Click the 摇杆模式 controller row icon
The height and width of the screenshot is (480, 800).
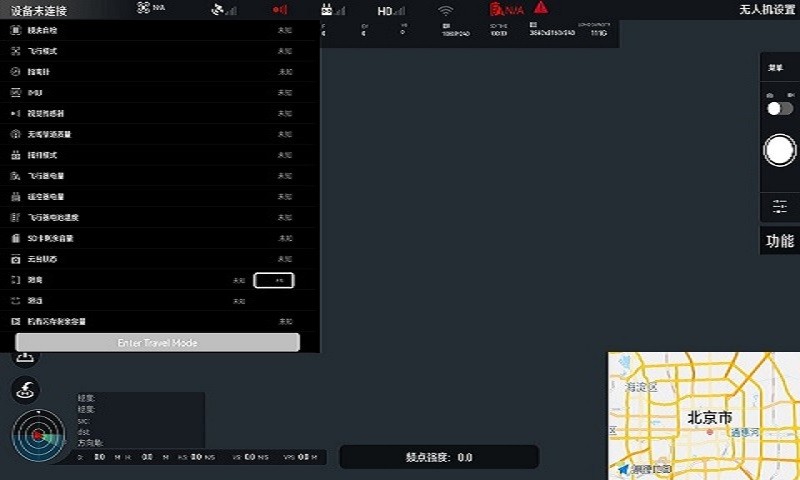[16, 155]
